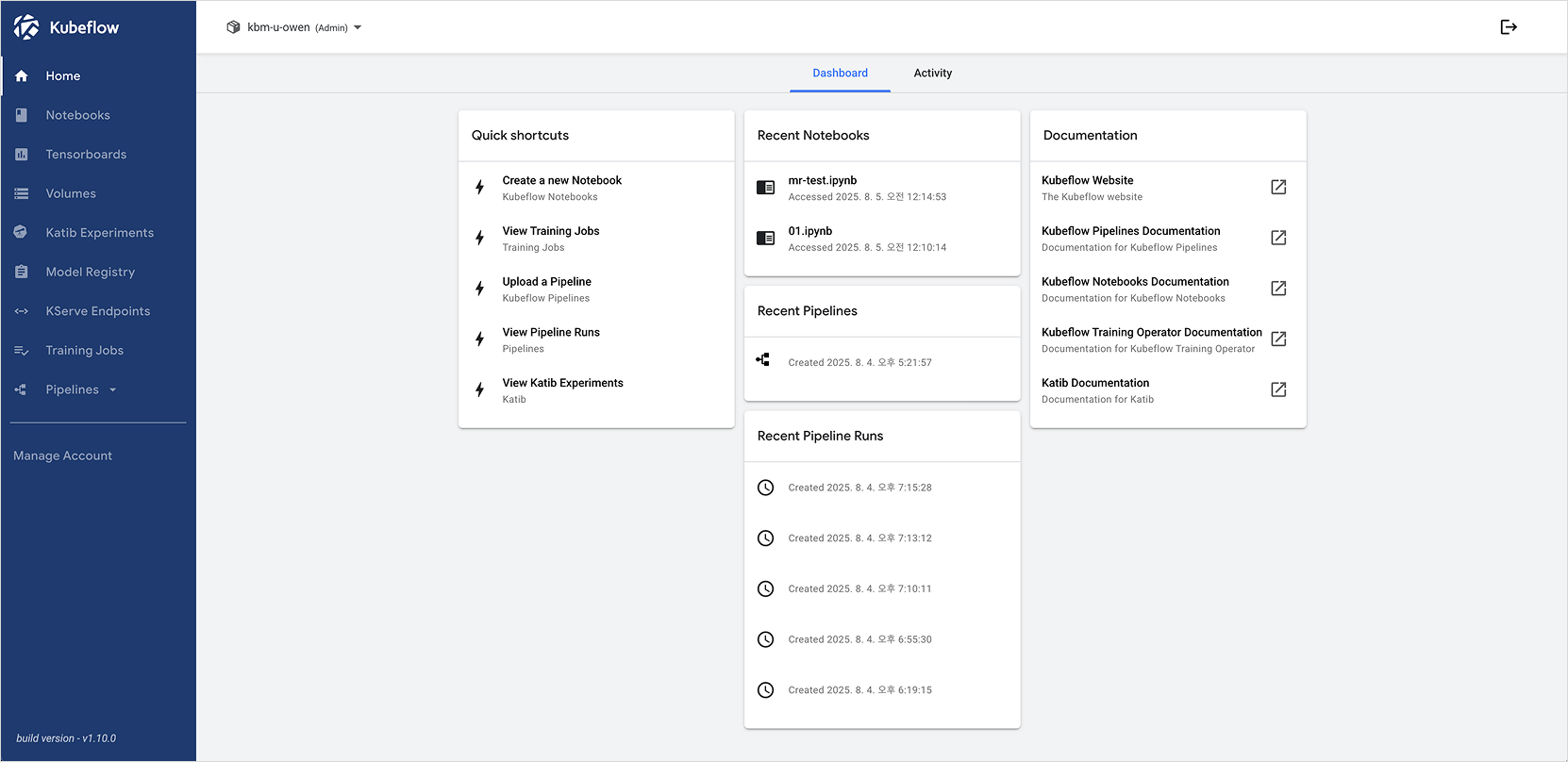1568x762 pixels.
Task: Open Tensorboards from the sidebar
Action: click(98, 155)
